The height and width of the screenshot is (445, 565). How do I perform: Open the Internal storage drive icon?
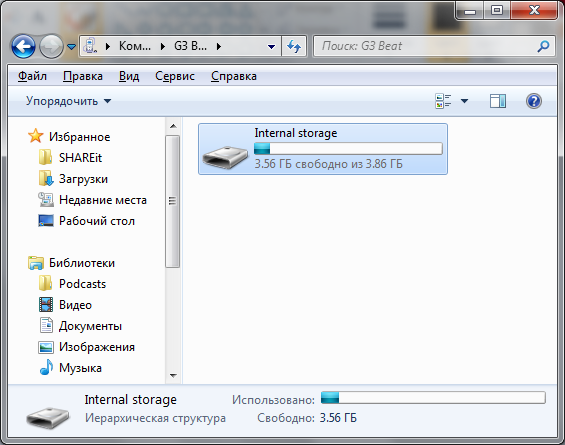[x=225, y=157]
